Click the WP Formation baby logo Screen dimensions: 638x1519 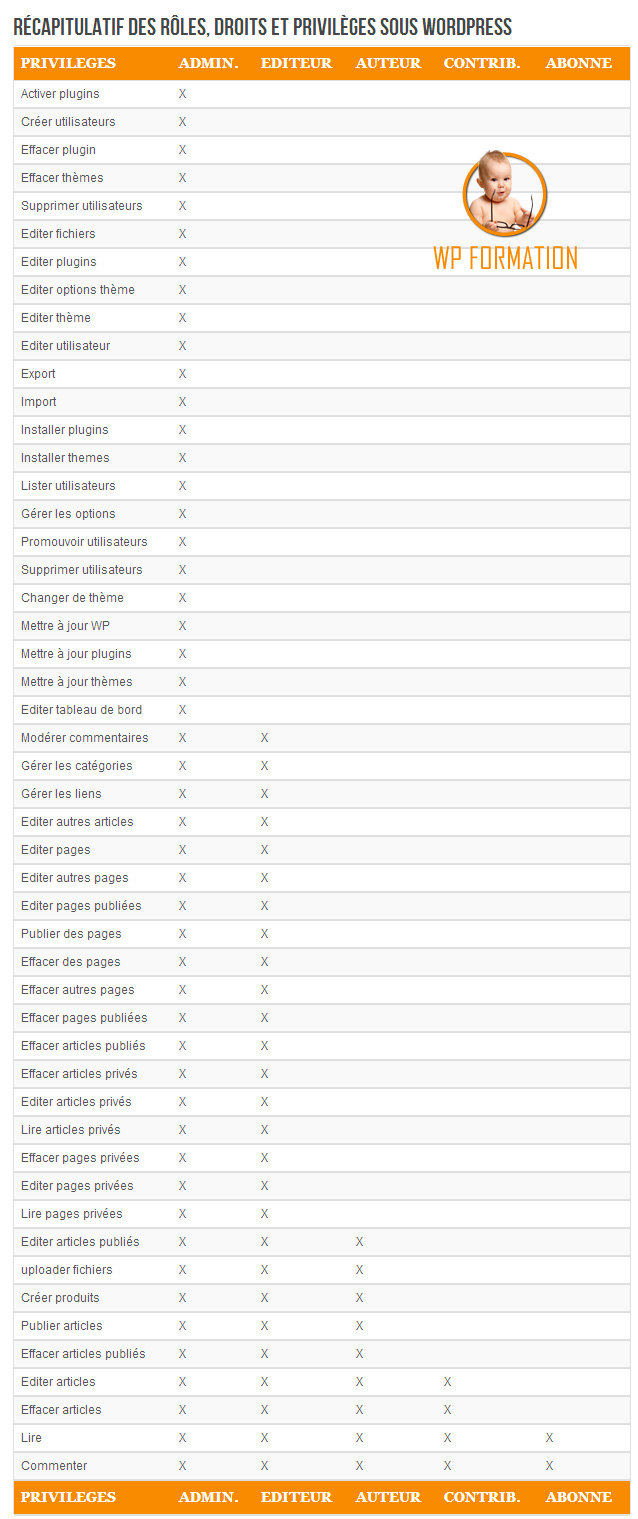pos(504,193)
